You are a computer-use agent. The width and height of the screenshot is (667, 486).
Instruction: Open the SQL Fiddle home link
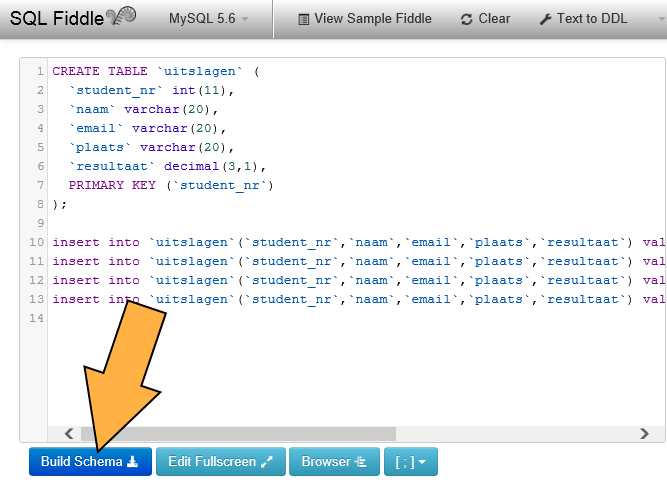coord(50,18)
